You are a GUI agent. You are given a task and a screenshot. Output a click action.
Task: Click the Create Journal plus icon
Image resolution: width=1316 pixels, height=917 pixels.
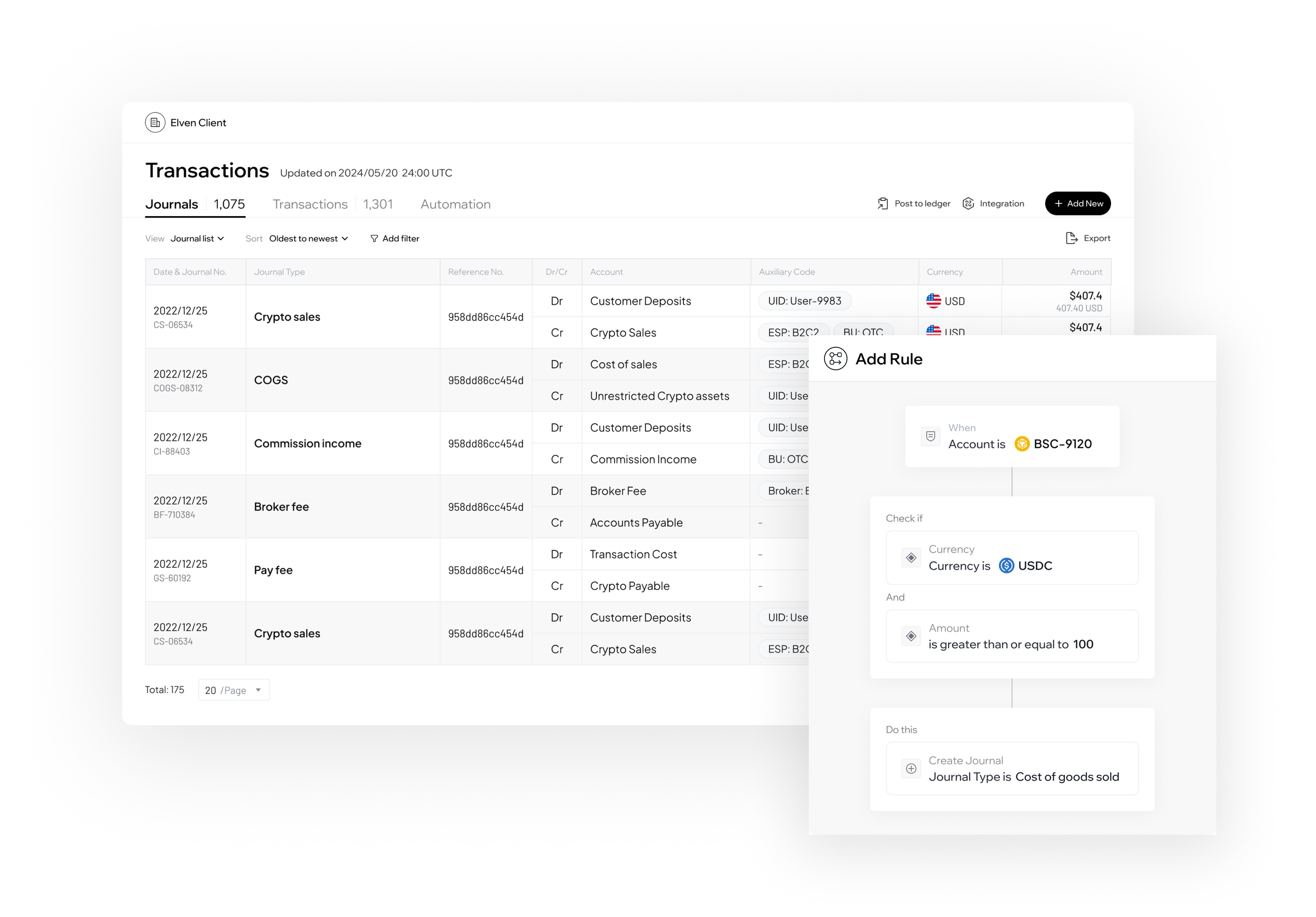point(911,769)
